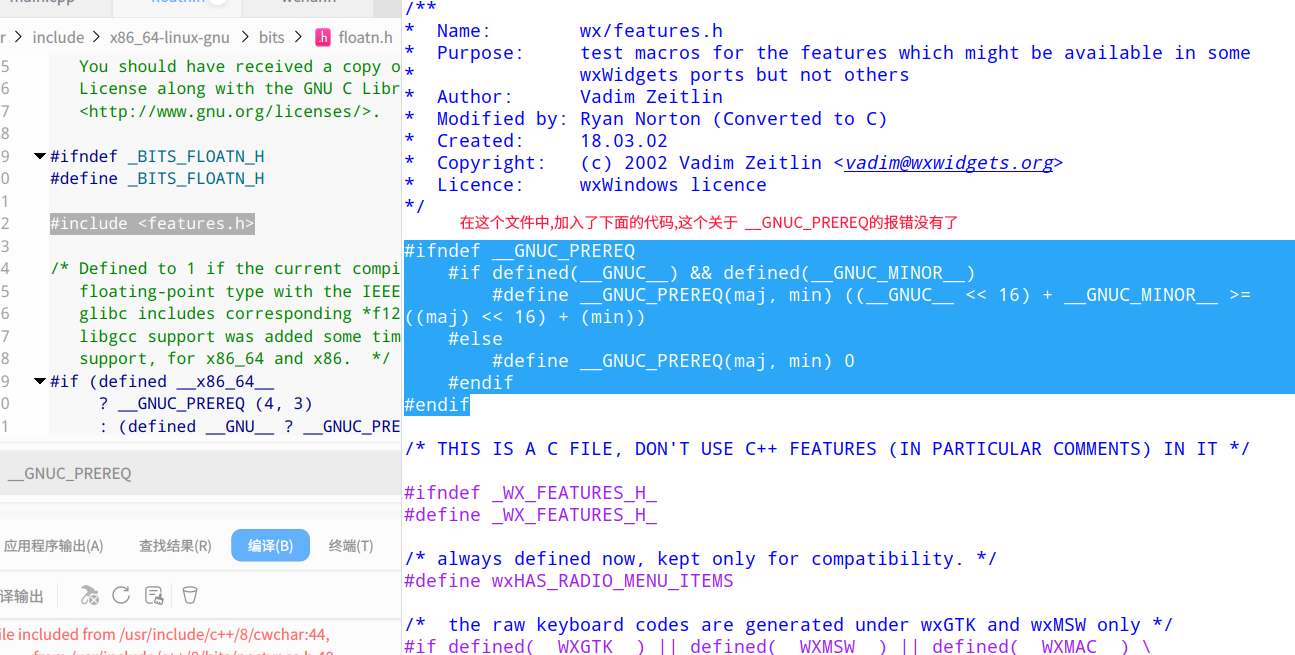Click the floatn.h breadcrumb file name
The width and height of the screenshot is (1295, 655).
click(x=365, y=38)
